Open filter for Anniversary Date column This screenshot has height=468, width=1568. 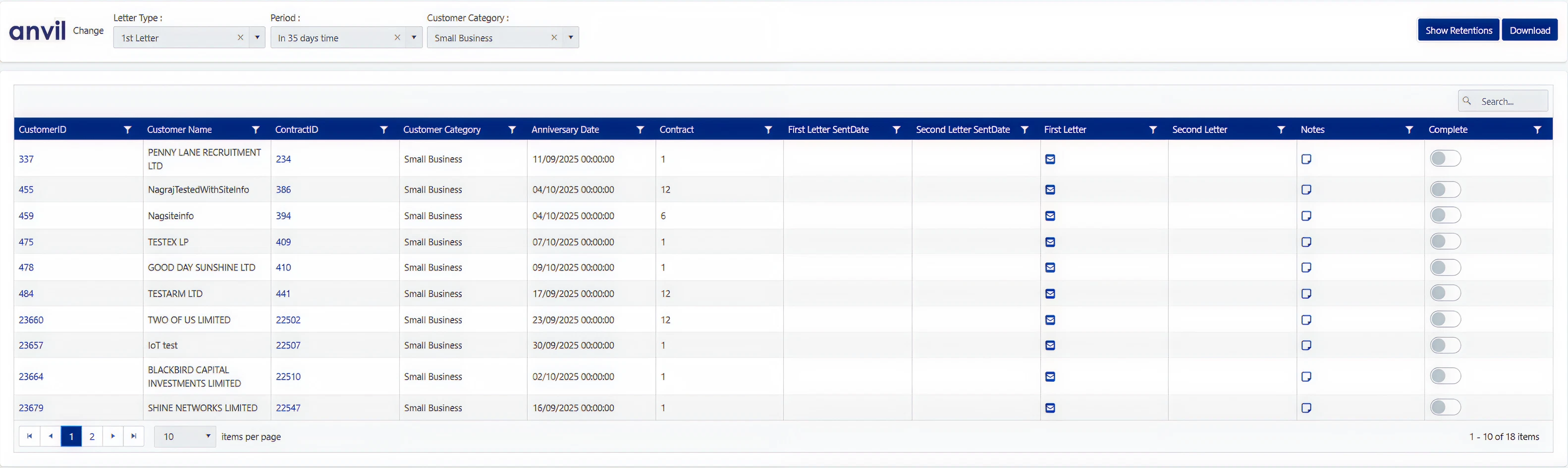(x=640, y=130)
